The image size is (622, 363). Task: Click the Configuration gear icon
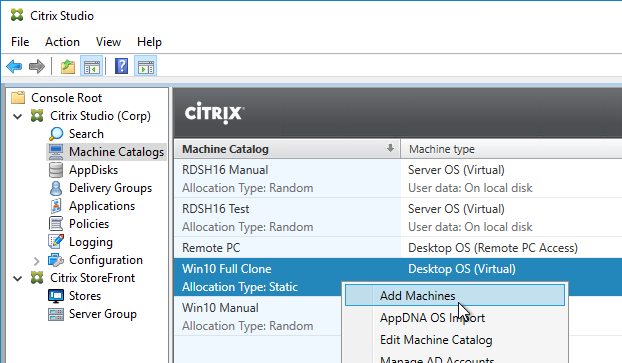56,260
